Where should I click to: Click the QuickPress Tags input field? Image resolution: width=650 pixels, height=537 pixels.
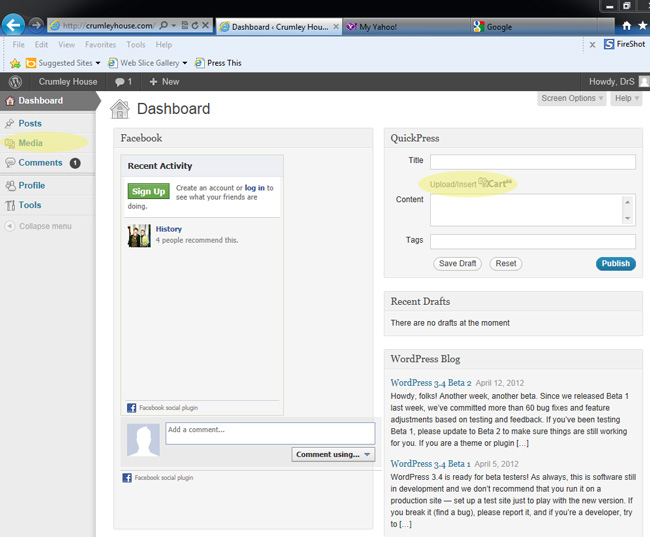(533, 241)
